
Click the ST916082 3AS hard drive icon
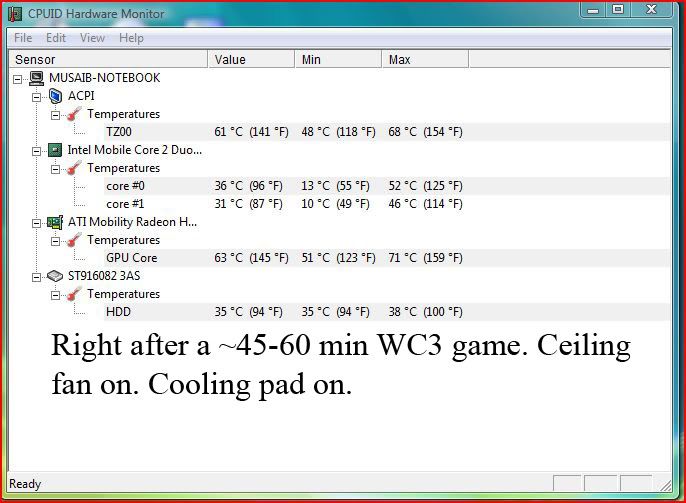tap(55, 276)
